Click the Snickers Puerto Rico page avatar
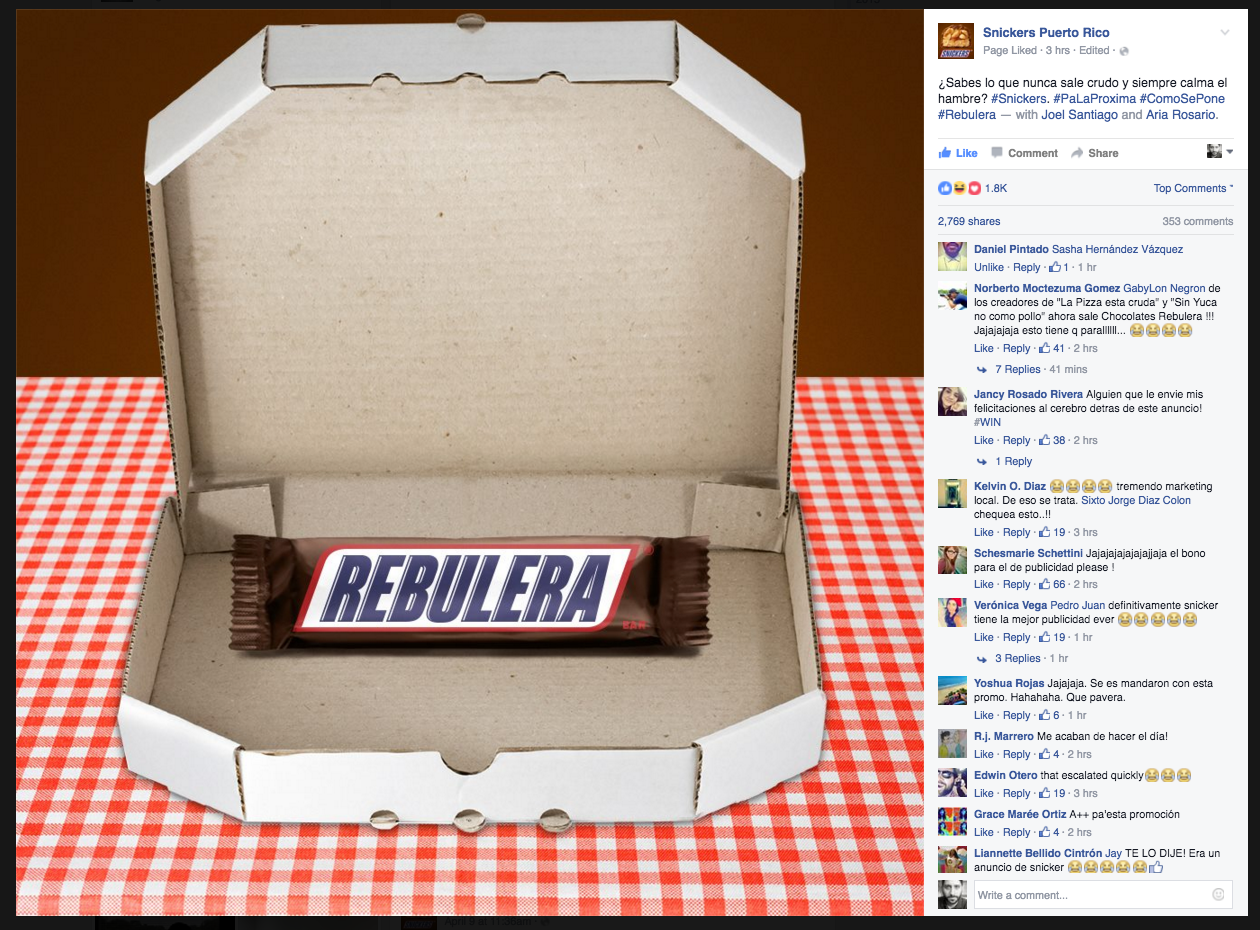 click(x=955, y=42)
